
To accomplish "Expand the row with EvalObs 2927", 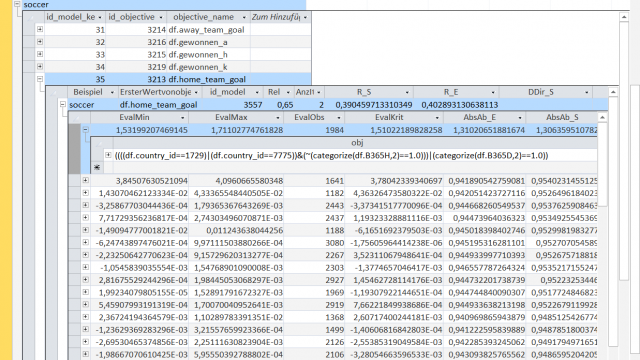I will coord(85,280).
